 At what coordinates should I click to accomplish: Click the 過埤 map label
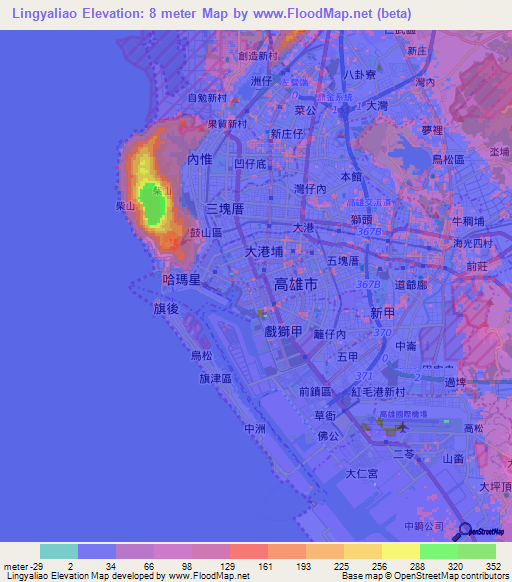pos(455,382)
